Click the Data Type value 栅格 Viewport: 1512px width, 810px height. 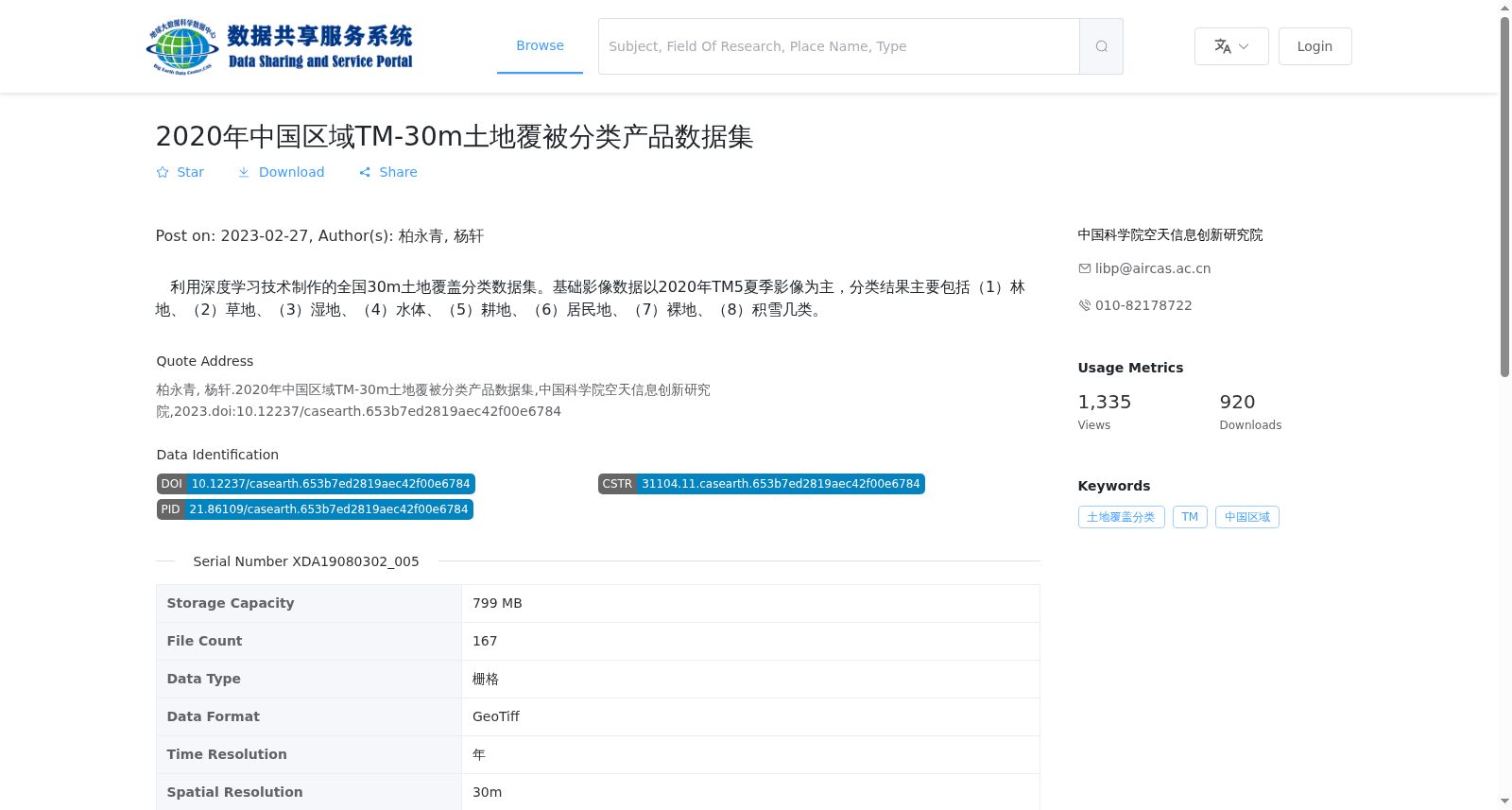(x=486, y=679)
